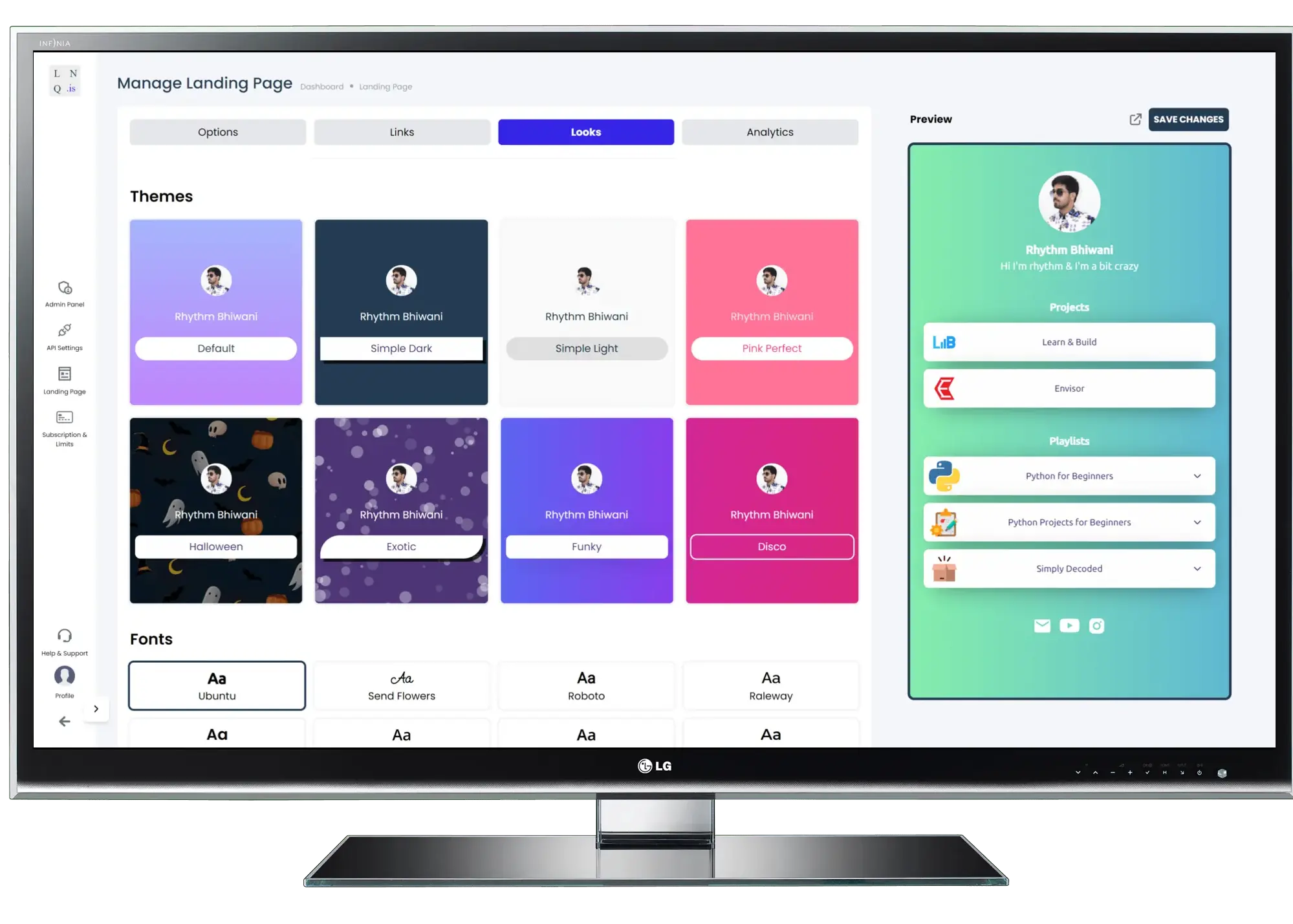Viewport: 1293px width, 924px height.
Task: Select the Ubuntu font option
Action: coord(216,685)
